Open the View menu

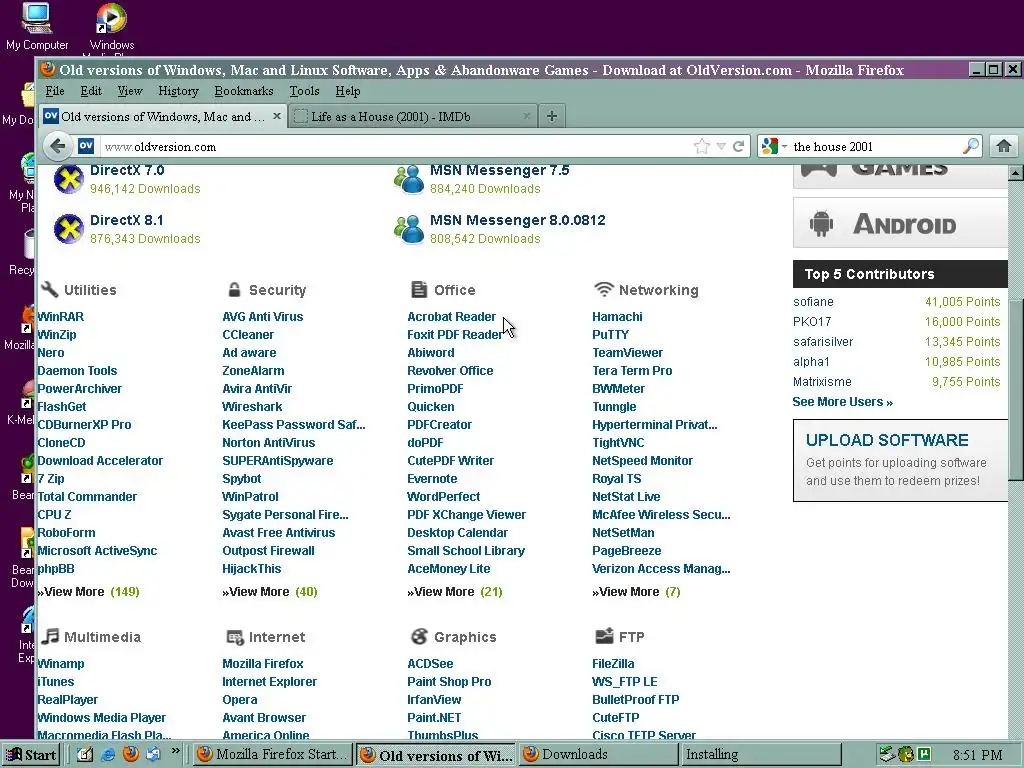pyautogui.click(x=130, y=91)
